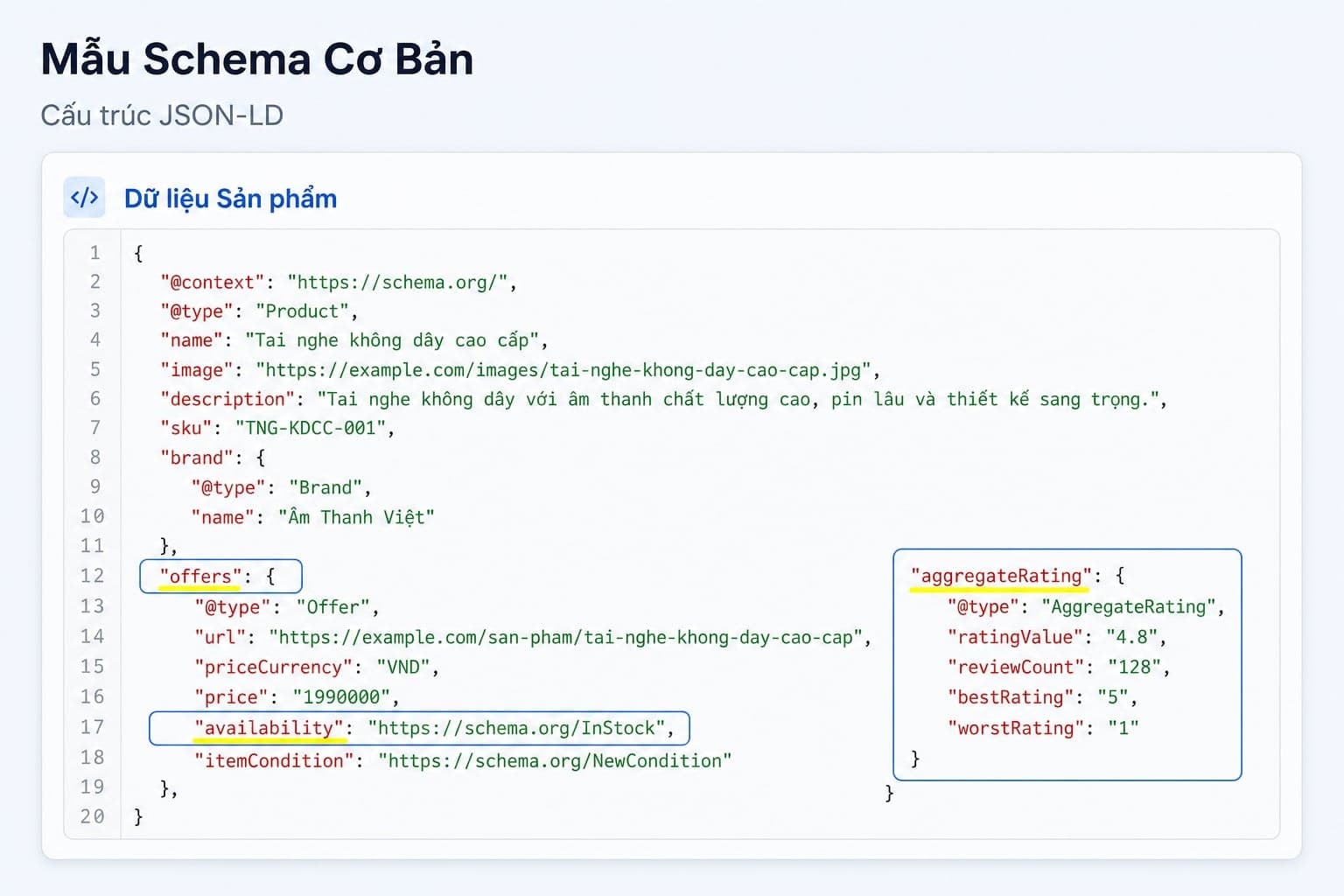
Task: Select the SKU value "TNG-KDCC-001"
Action: coord(311,429)
